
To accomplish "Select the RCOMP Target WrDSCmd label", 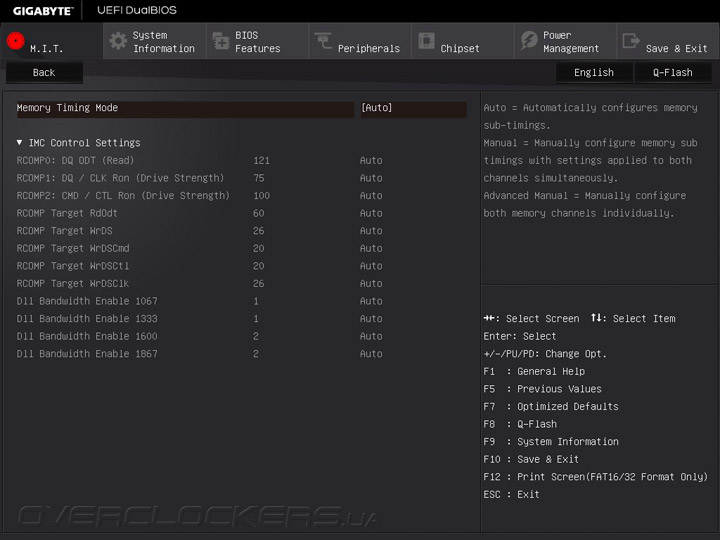I will [x=73, y=248].
